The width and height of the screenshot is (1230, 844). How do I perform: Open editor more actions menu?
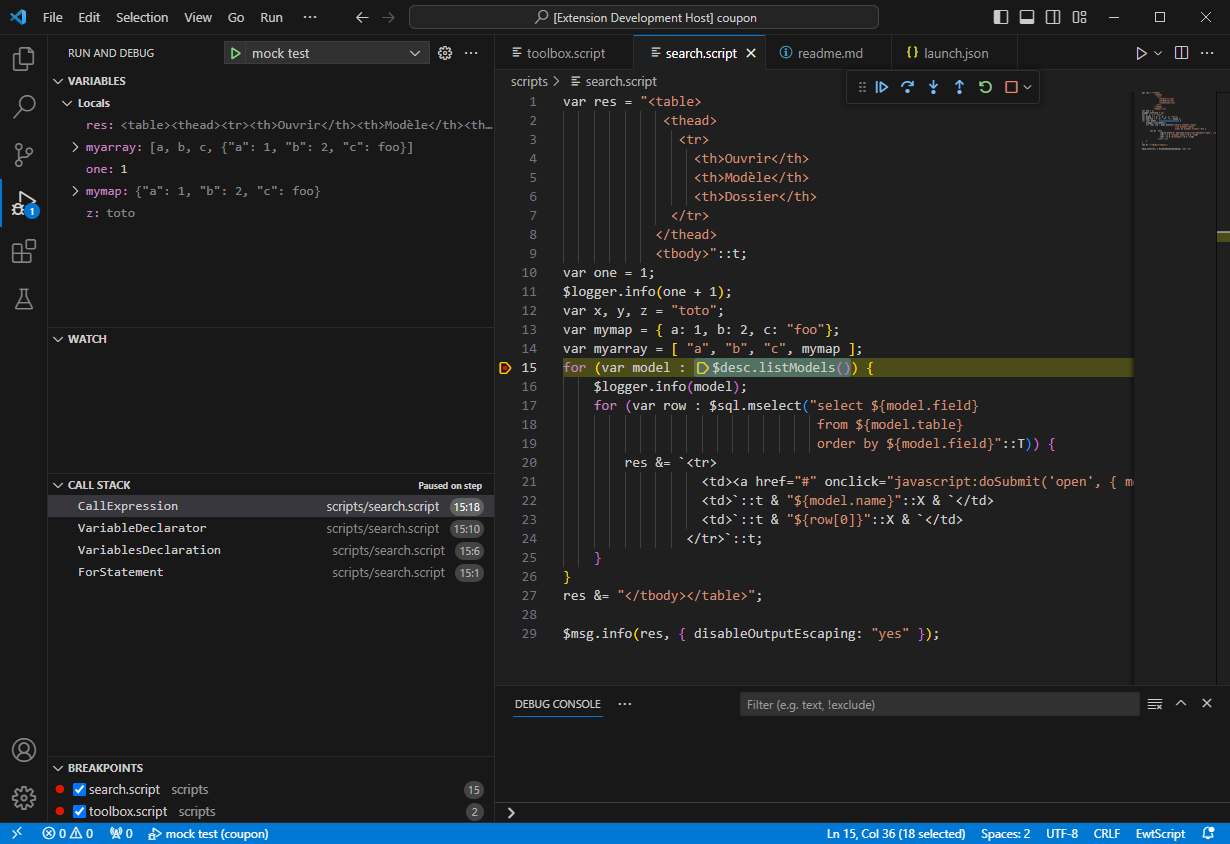(1207, 53)
